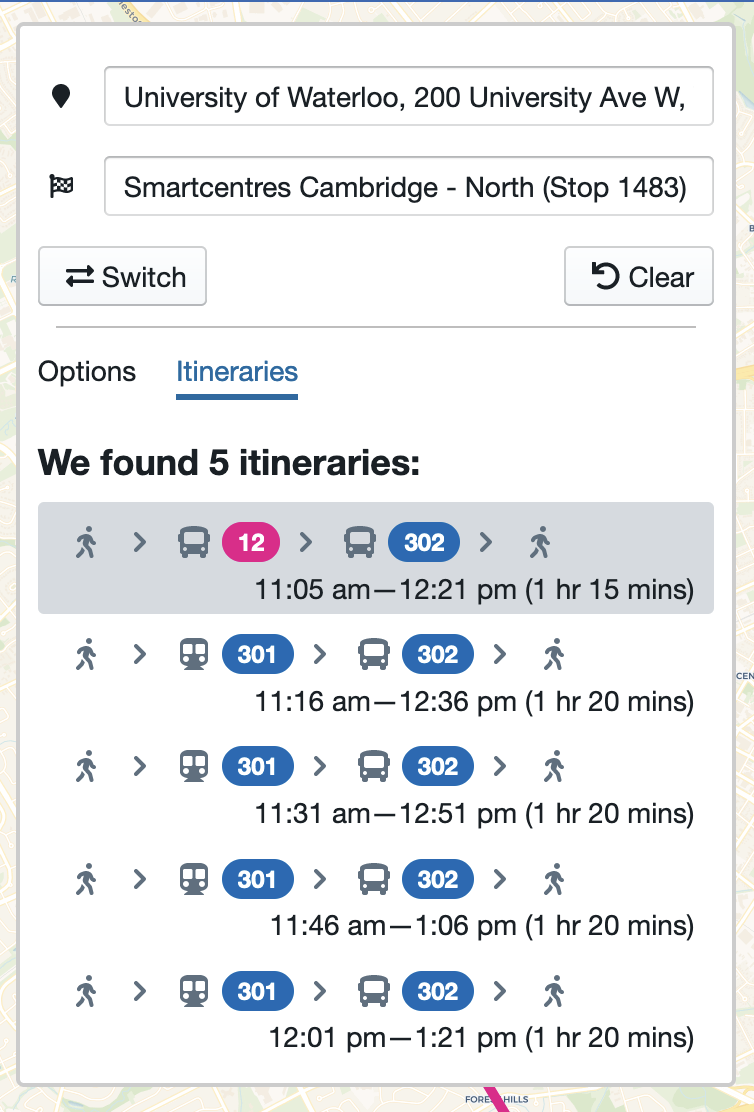Screen dimensions: 754x1112
Task: Click route 302 badge in the 12:01 pm itinerary
Action: [437, 992]
